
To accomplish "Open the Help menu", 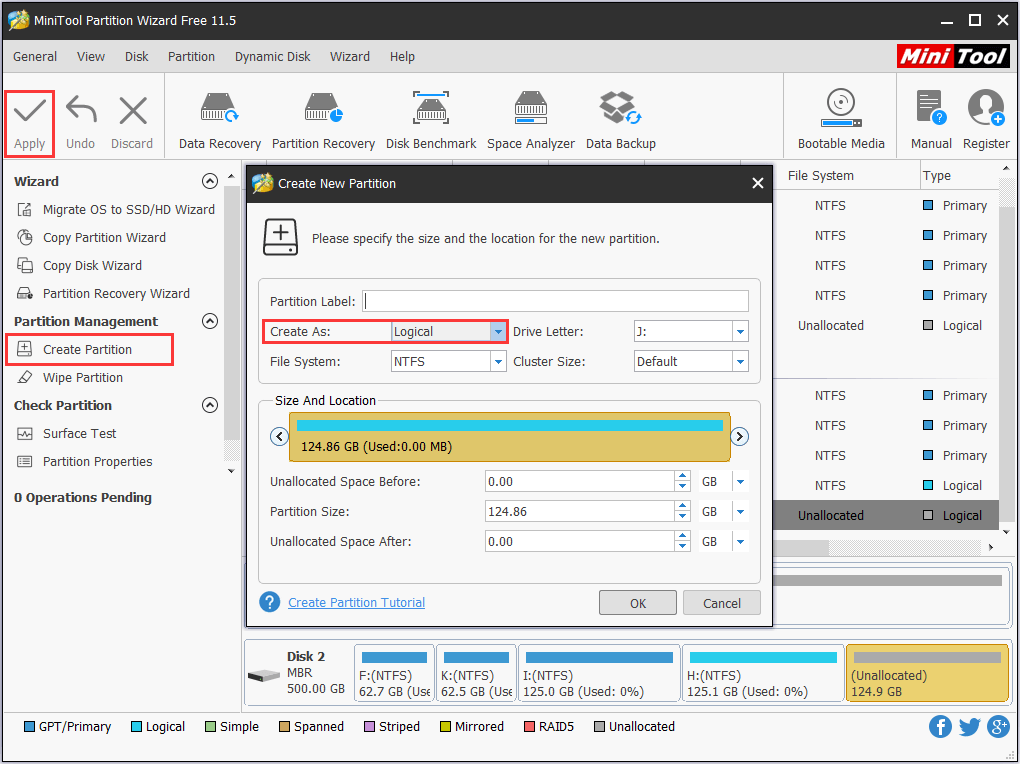I will pyautogui.click(x=402, y=57).
